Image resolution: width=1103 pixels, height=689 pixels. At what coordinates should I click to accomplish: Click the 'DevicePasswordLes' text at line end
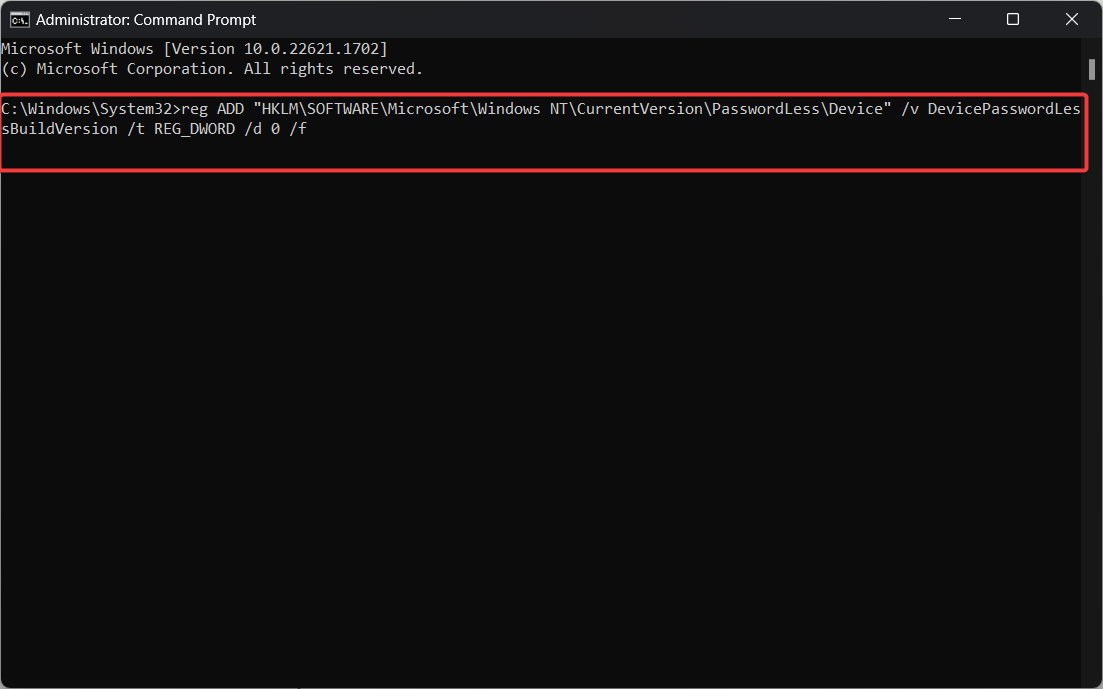(x=1004, y=108)
